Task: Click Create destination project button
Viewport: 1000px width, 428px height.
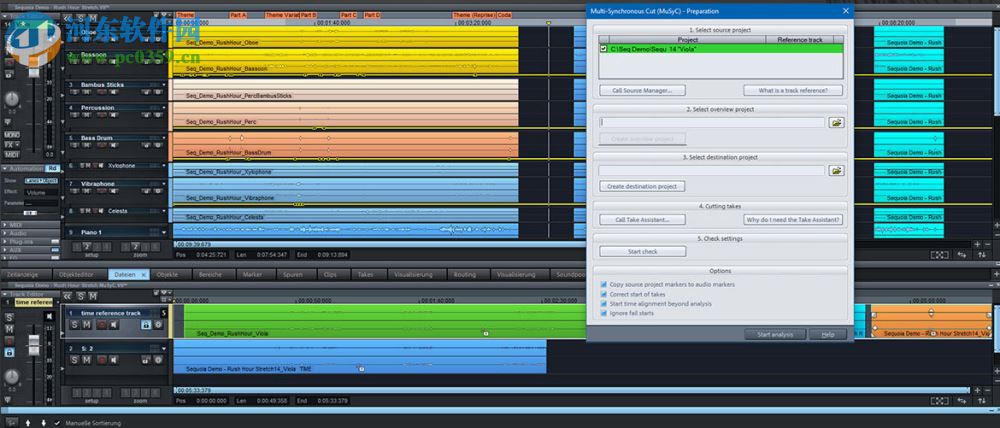Action: [643, 186]
